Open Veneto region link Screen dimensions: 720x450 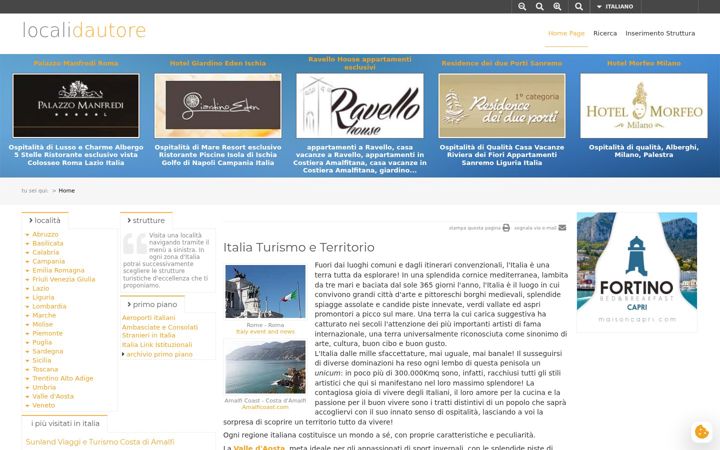(44, 405)
